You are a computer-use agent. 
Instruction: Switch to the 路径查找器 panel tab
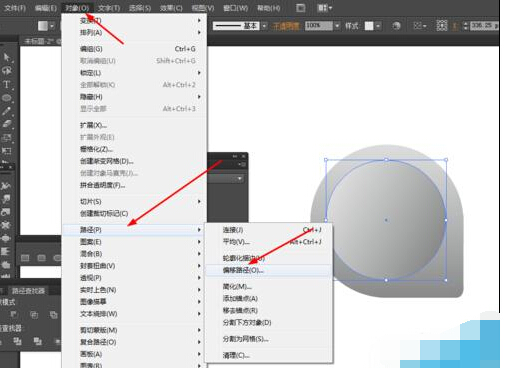pyautogui.click(x=28, y=291)
